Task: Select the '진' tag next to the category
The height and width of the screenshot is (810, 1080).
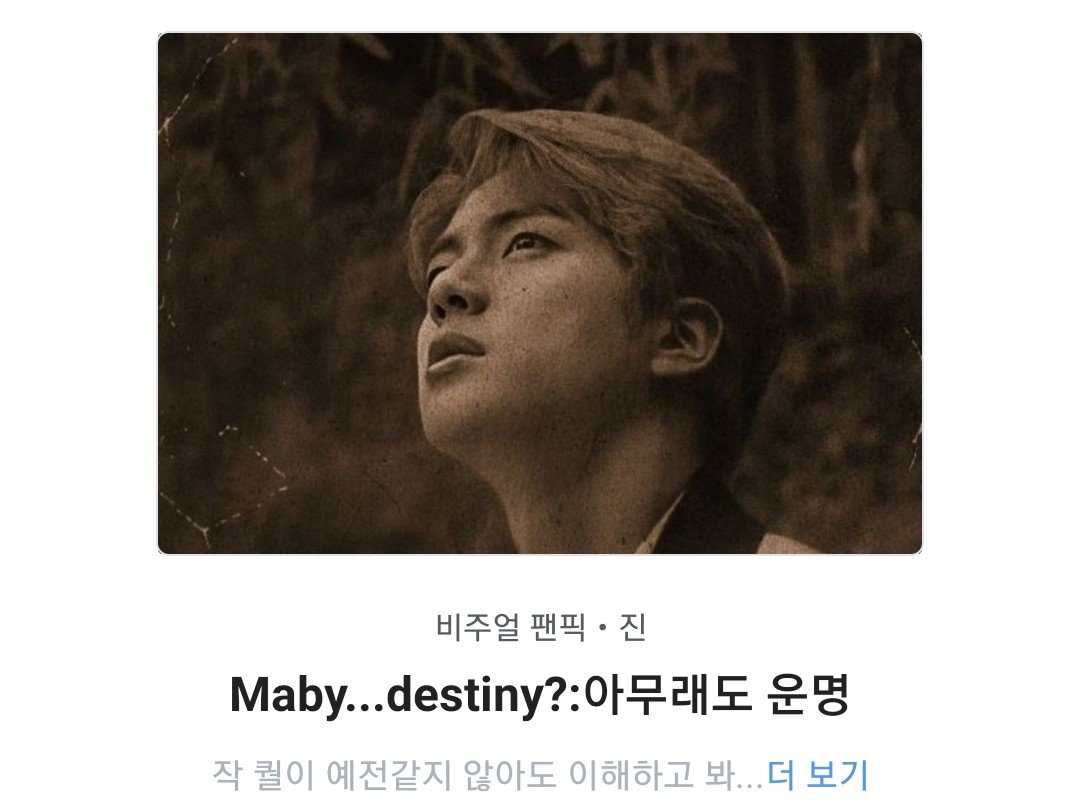Action: 632,627
